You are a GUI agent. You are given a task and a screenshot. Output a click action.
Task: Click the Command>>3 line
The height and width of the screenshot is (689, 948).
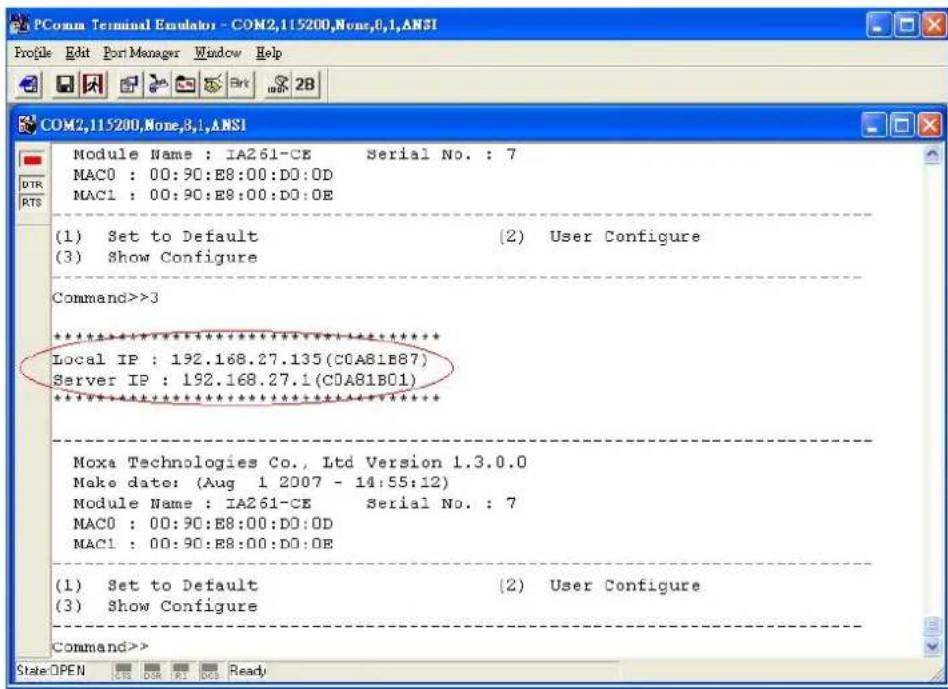(105, 298)
